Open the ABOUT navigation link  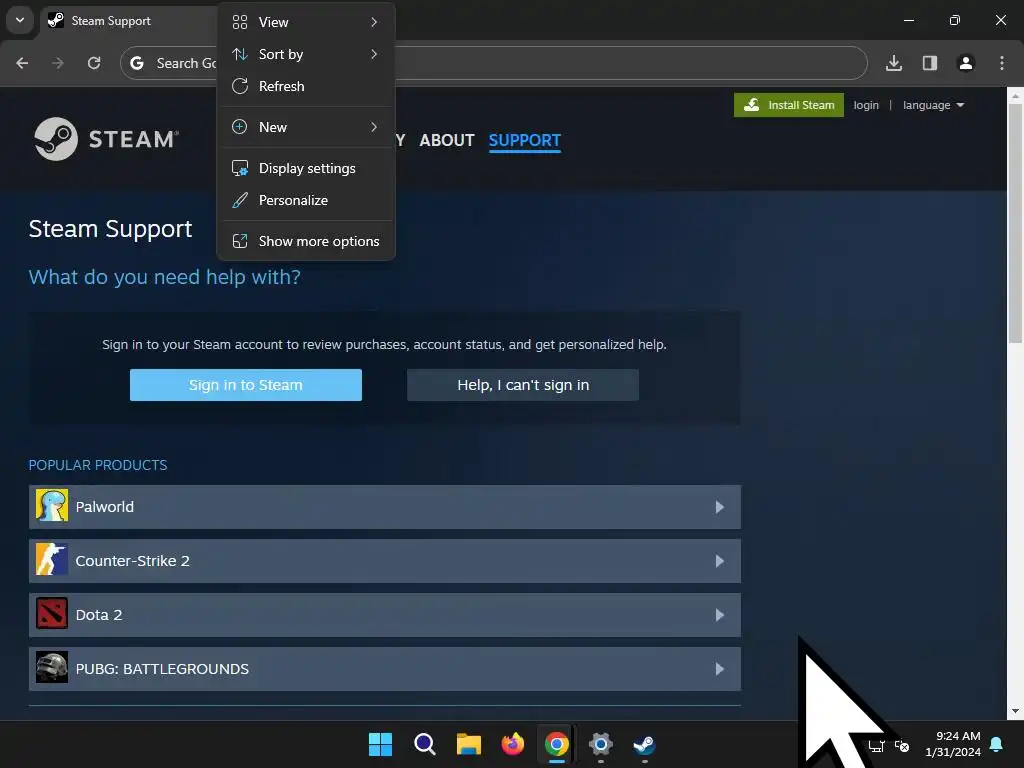click(x=447, y=140)
